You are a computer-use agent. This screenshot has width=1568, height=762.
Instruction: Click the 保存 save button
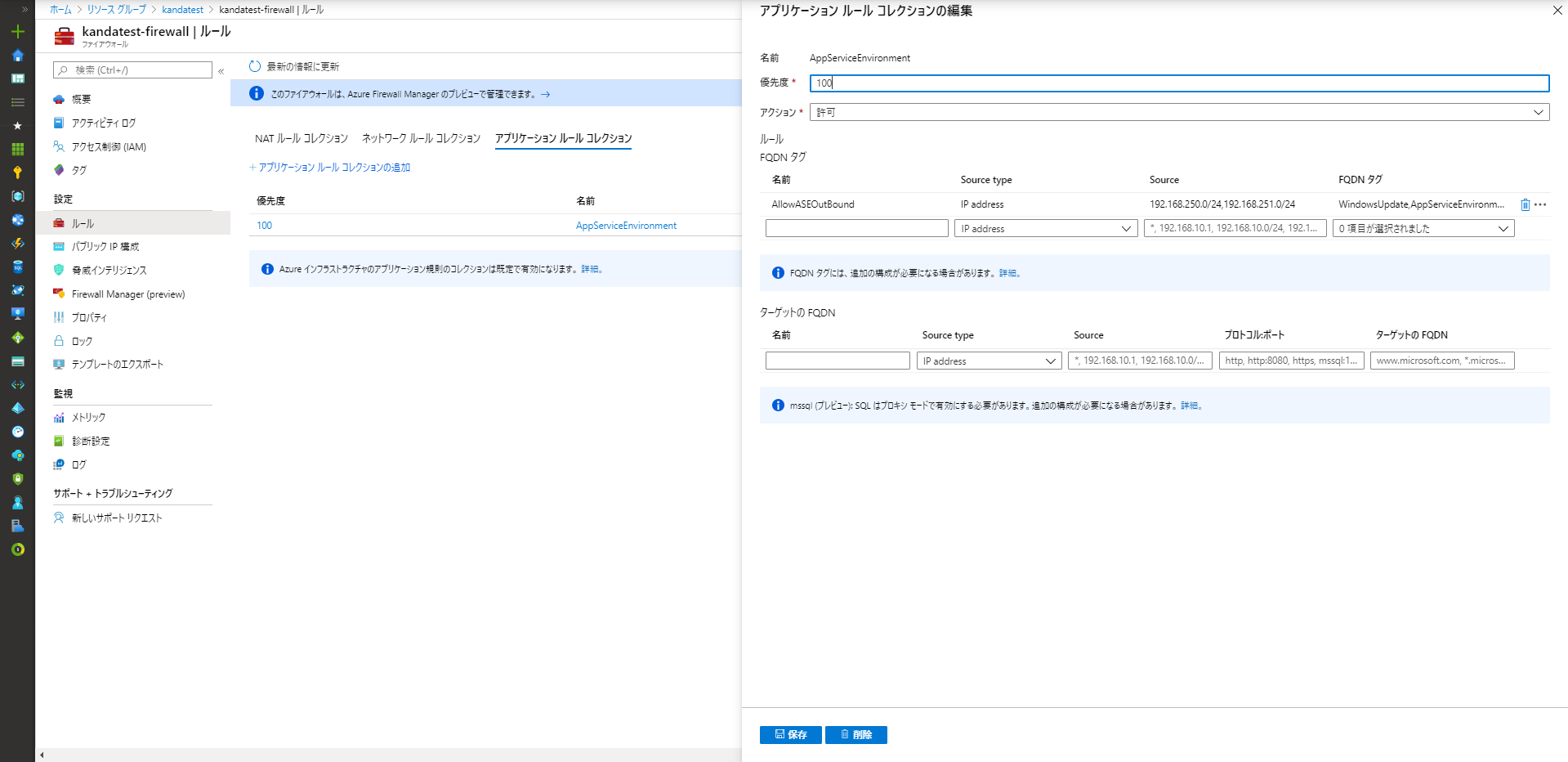(x=790, y=735)
